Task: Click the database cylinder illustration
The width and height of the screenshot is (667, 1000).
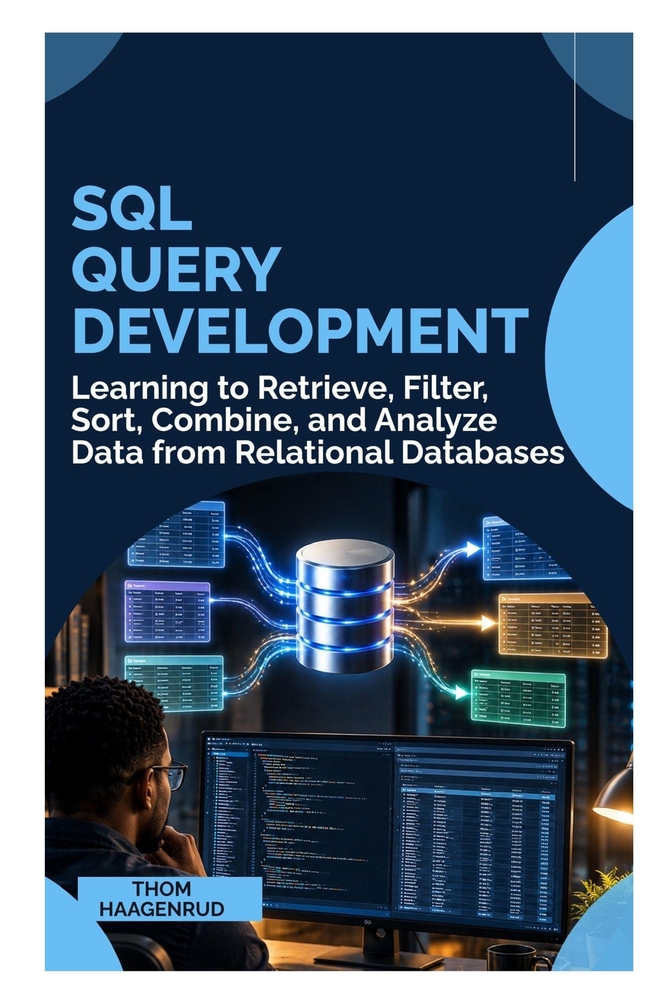Action: [345, 605]
